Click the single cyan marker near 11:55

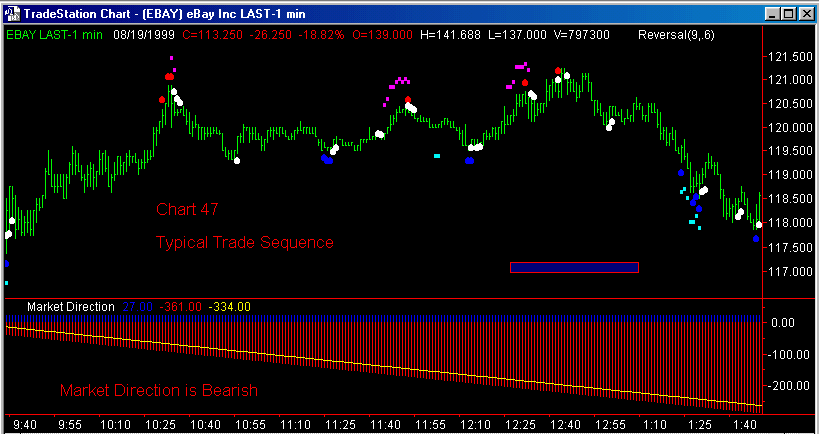coord(437,156)
